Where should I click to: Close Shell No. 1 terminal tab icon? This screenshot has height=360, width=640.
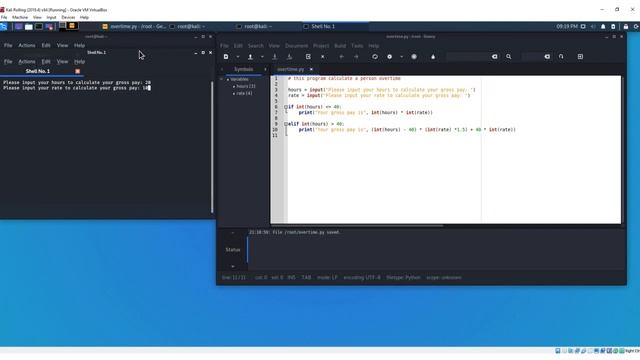pos(78,71)
